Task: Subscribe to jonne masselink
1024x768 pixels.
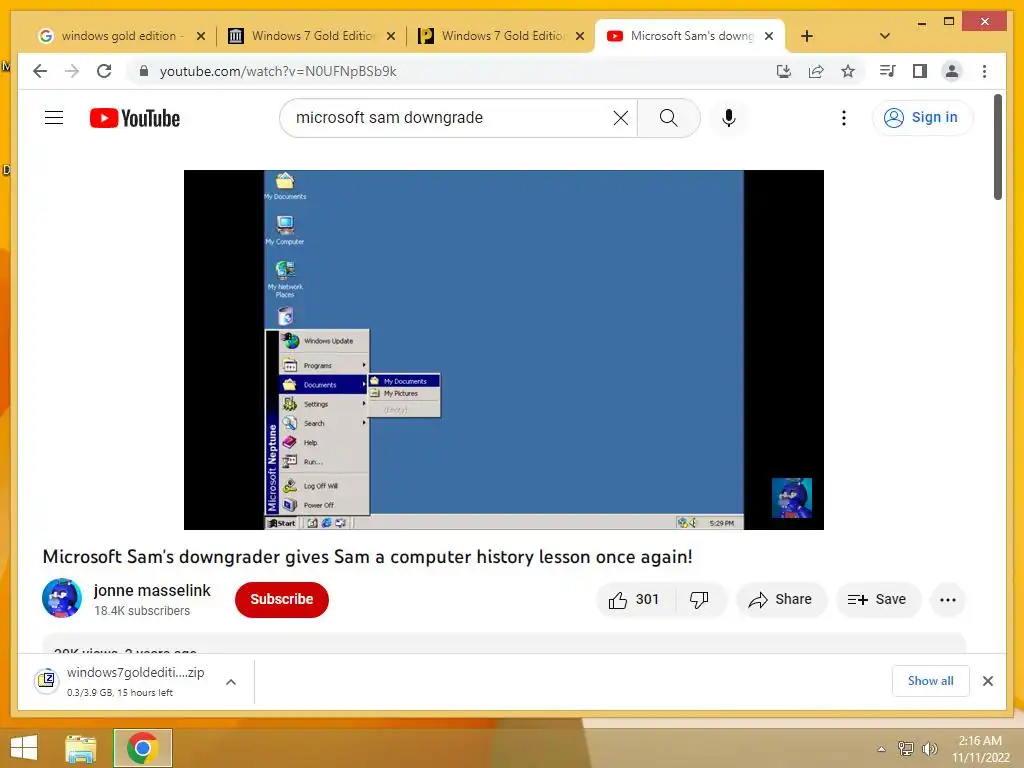Action: click(x=281, y=600)
